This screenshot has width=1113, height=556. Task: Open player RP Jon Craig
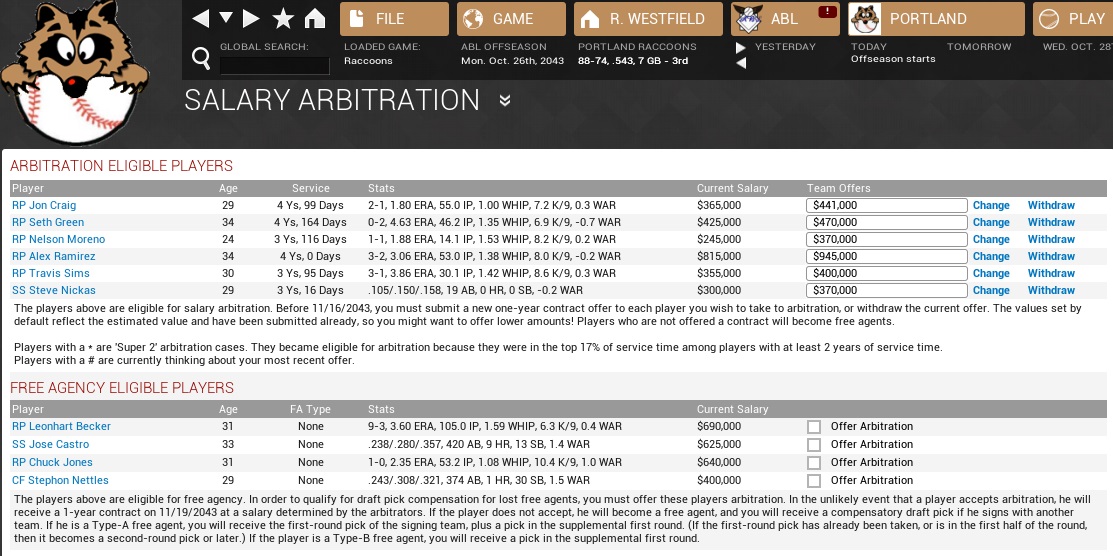coord(44,205)
